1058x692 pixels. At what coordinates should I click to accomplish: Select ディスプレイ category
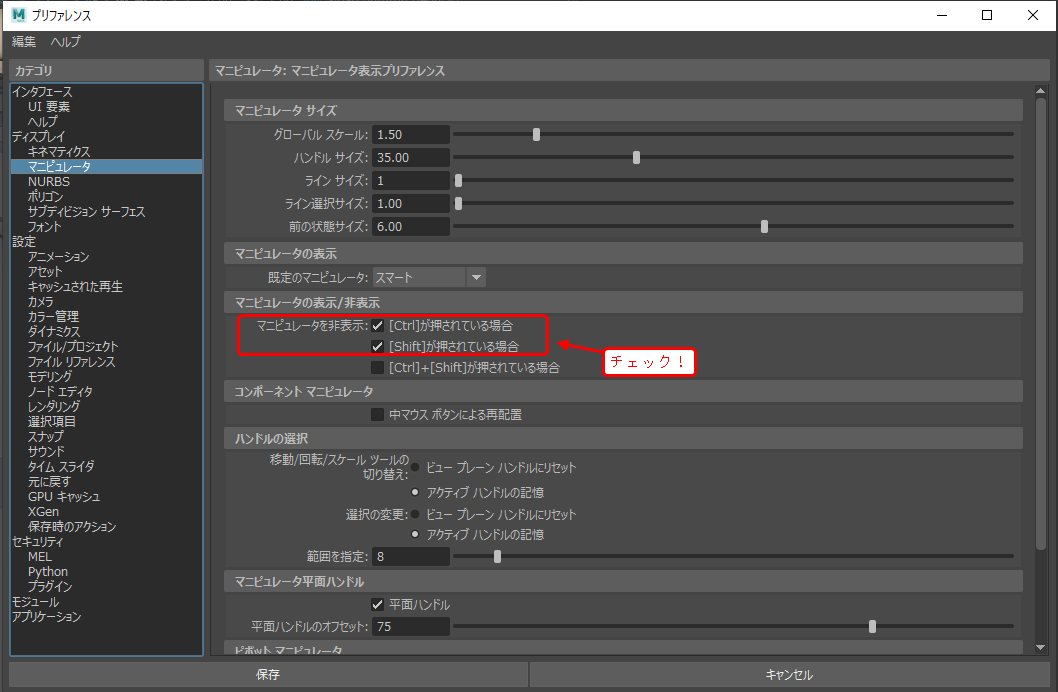click(38, 136)
